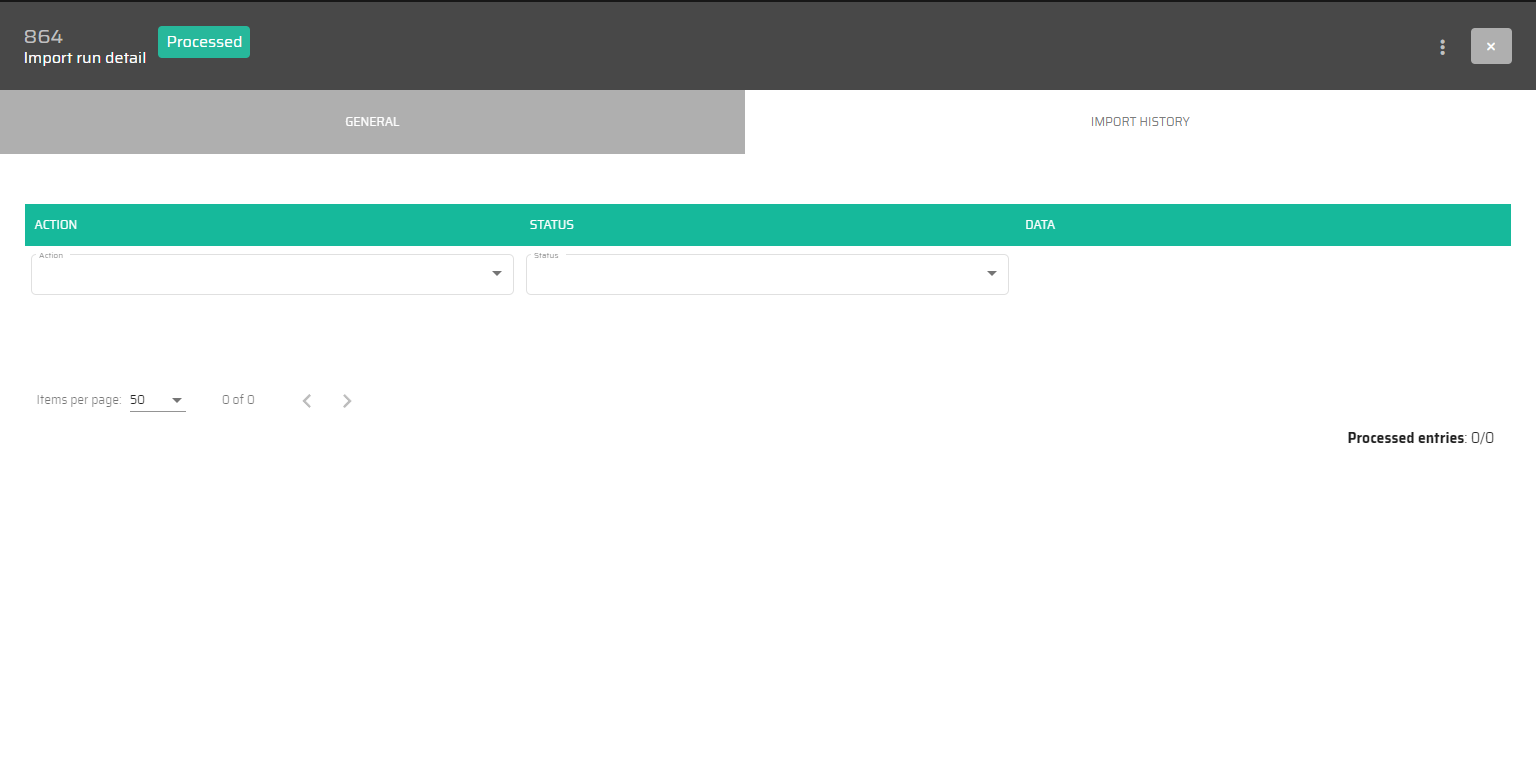Go to the previous page of results
The image size is (1536, 769).
tap(307, 401)
